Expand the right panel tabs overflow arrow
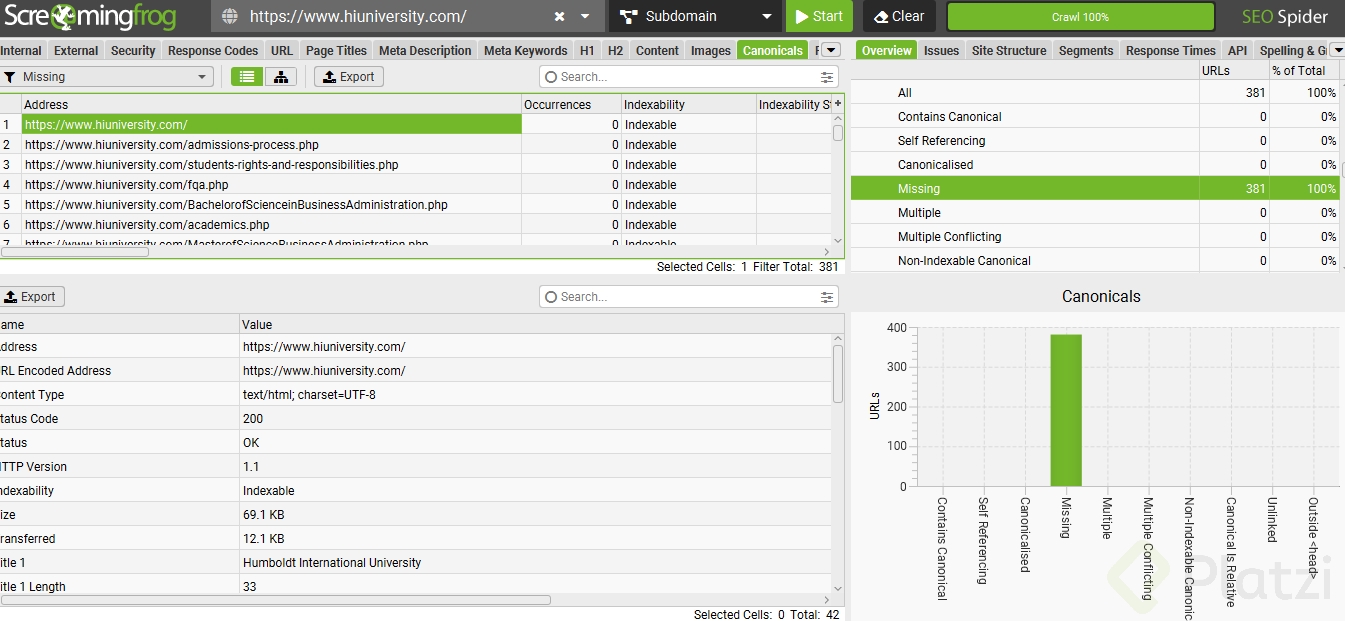This screenshot has width=1345, height=621. 1337,51
